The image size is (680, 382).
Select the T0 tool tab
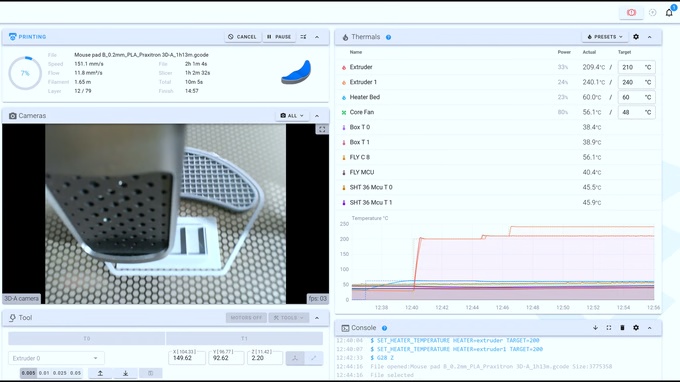tap(87, 338)
